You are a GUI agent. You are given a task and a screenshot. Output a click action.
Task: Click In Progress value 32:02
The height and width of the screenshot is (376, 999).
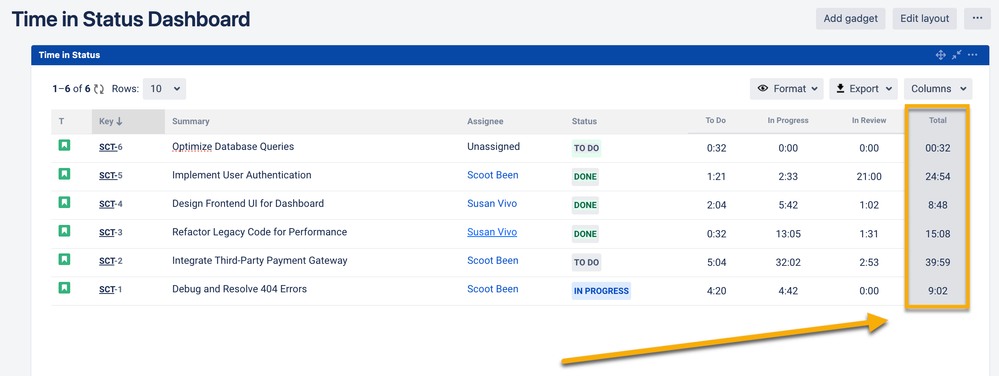pyautogui.click(x=788, y=262)
